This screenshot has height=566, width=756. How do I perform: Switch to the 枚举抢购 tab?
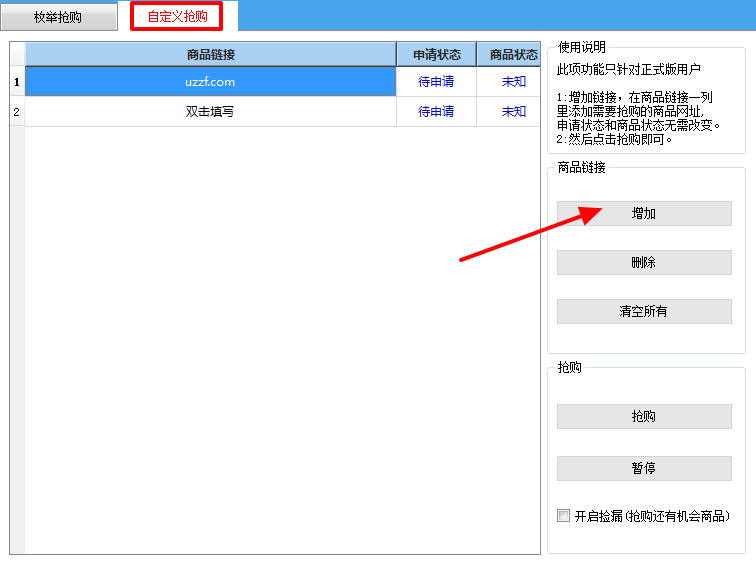click(x=58, y=17)
